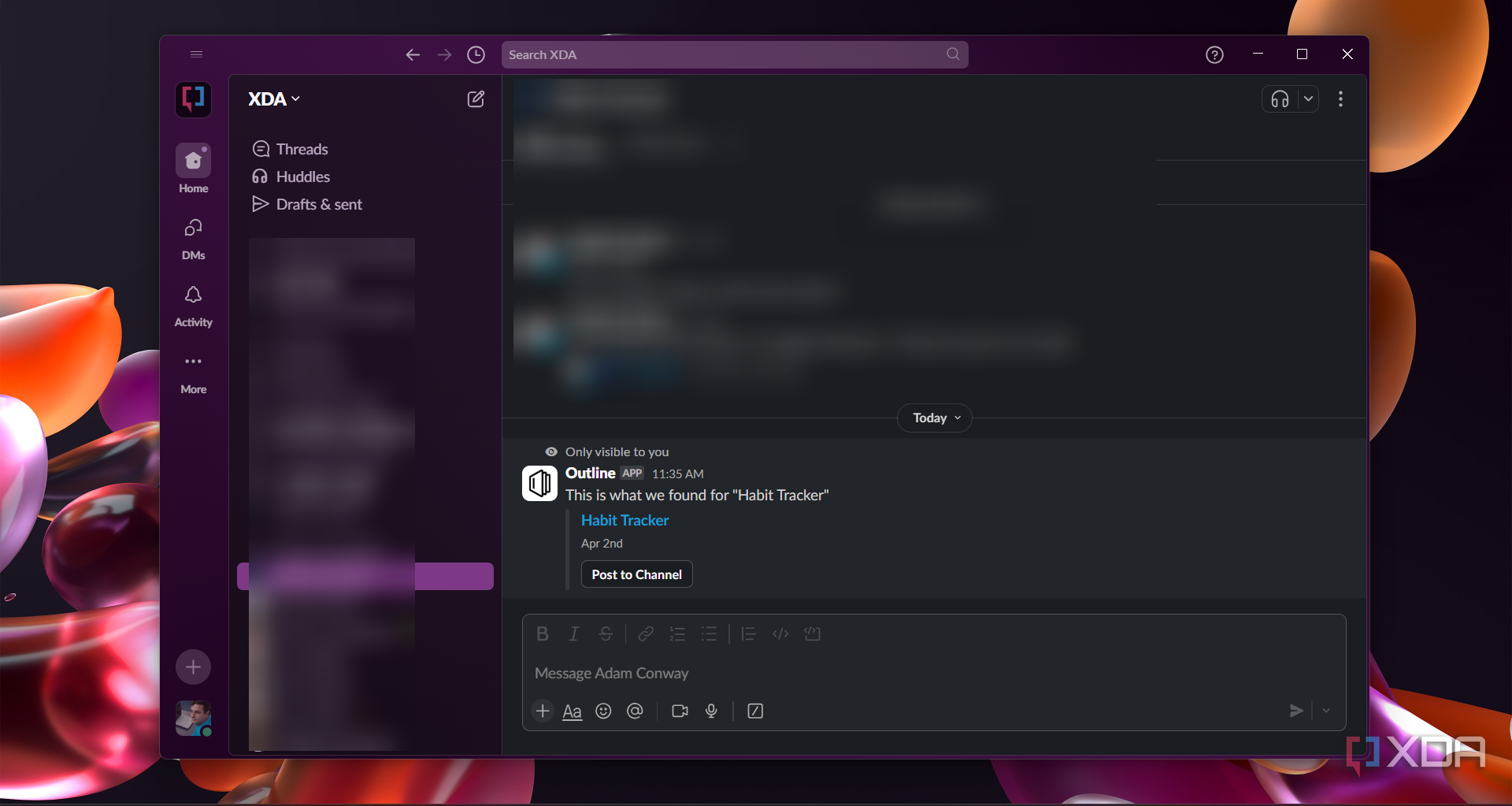This screenshot has height=806, width=1512.
Task: Toggle bulleted list formatting
Action: 710,633
